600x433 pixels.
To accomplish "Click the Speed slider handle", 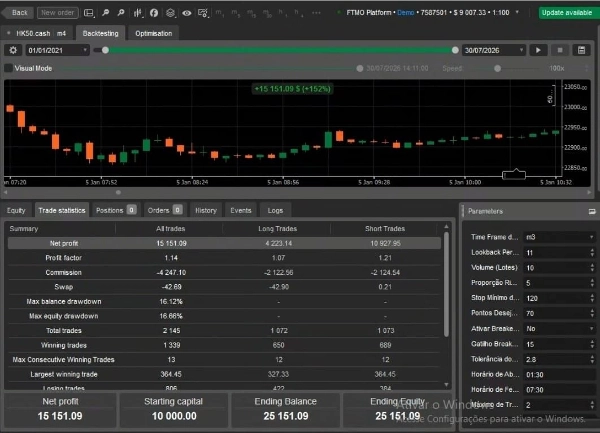I will click(x=497, y=68).
